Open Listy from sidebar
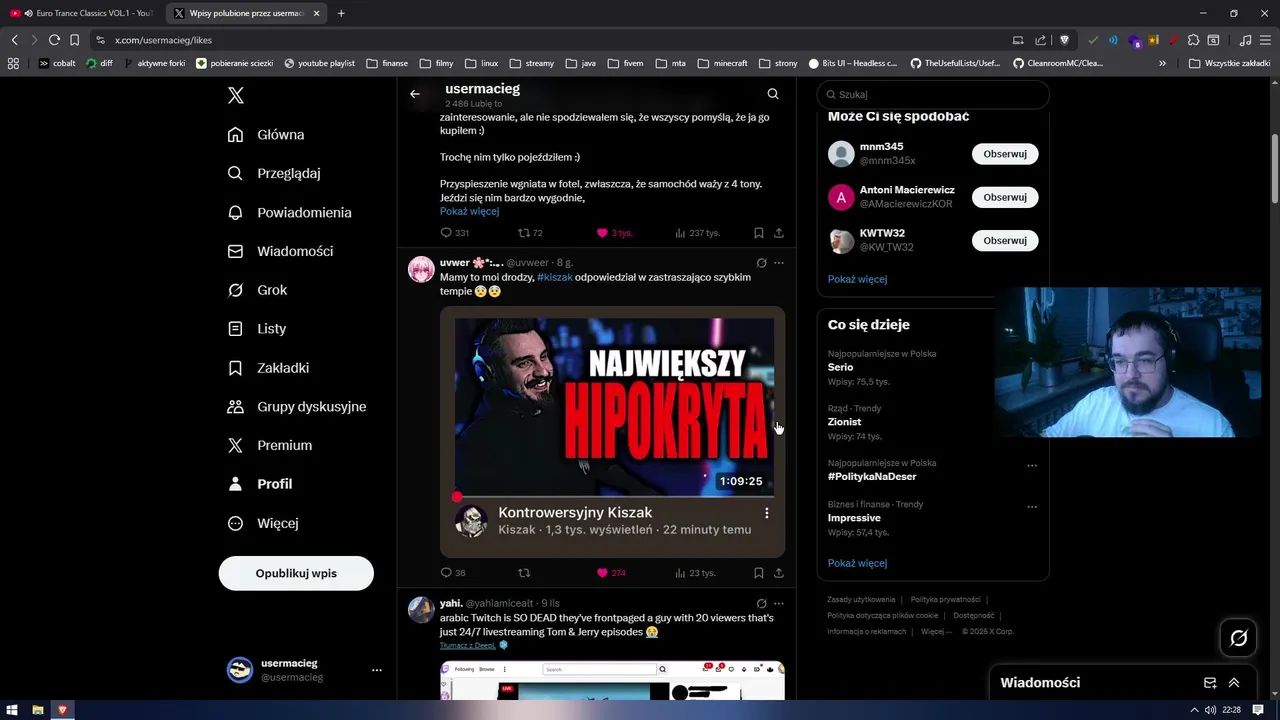Image resolution: width=1280 pixels, height=720 pixels. pyautogui.click(x=257, y=328)
